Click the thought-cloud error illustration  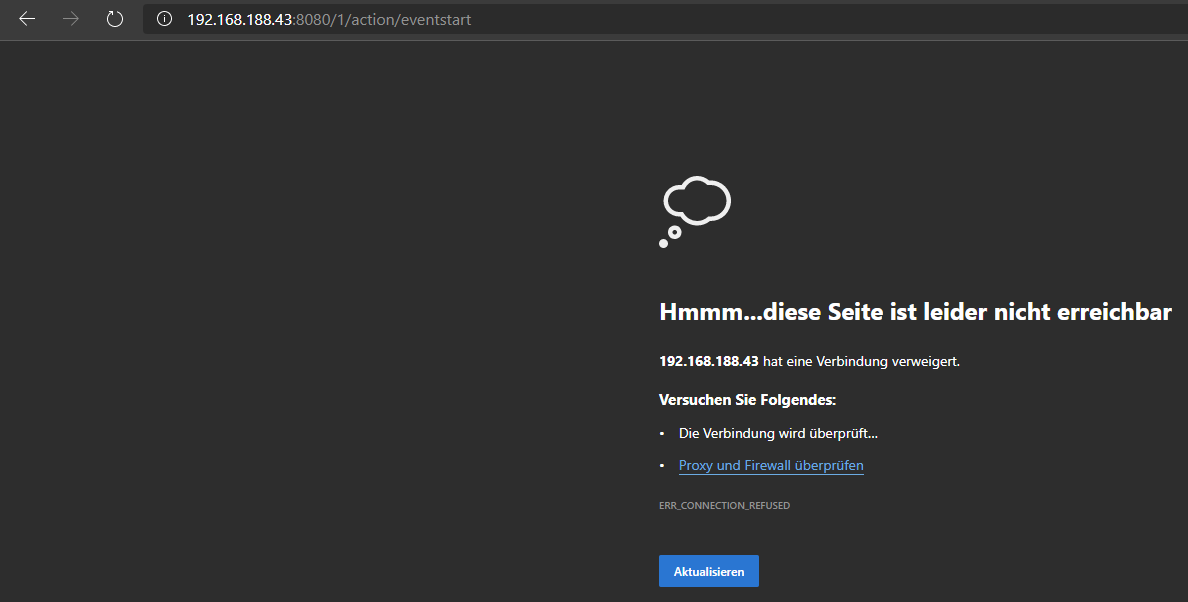pyautogui.click(x=695, y=211)
